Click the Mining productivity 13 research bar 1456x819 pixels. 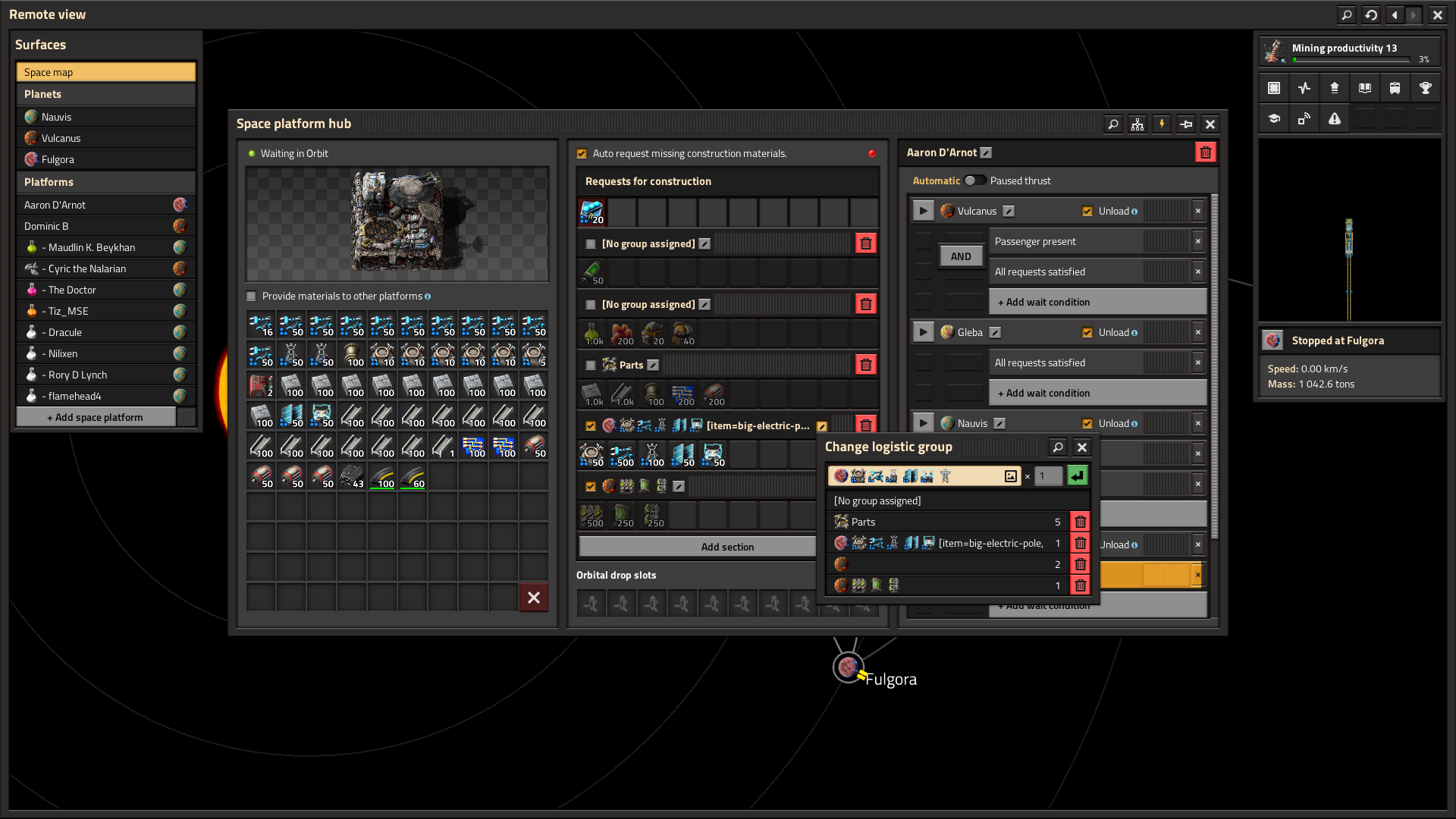click(1350, 52)
